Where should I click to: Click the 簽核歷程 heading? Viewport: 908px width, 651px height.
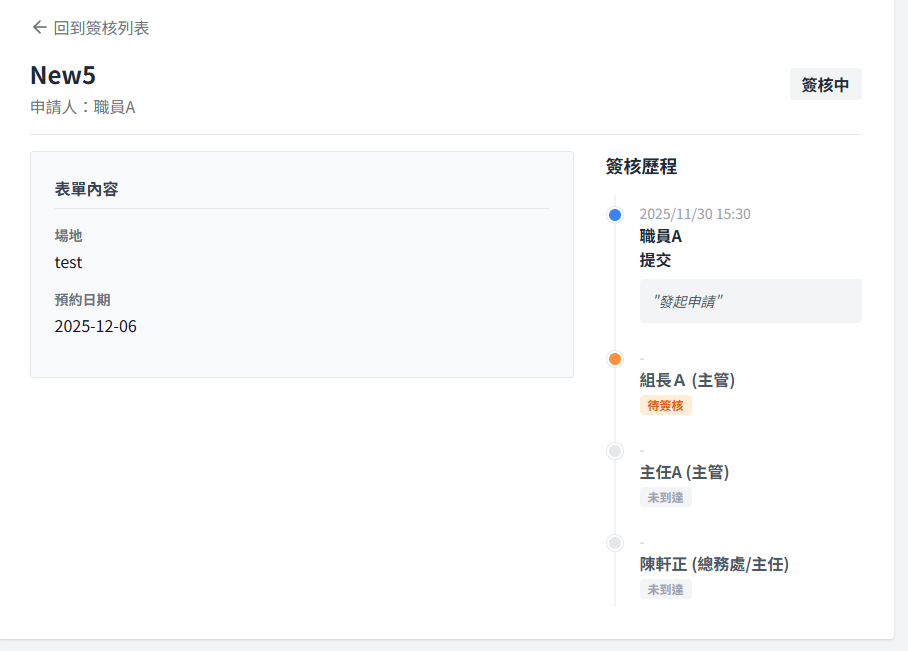(641, 167)
